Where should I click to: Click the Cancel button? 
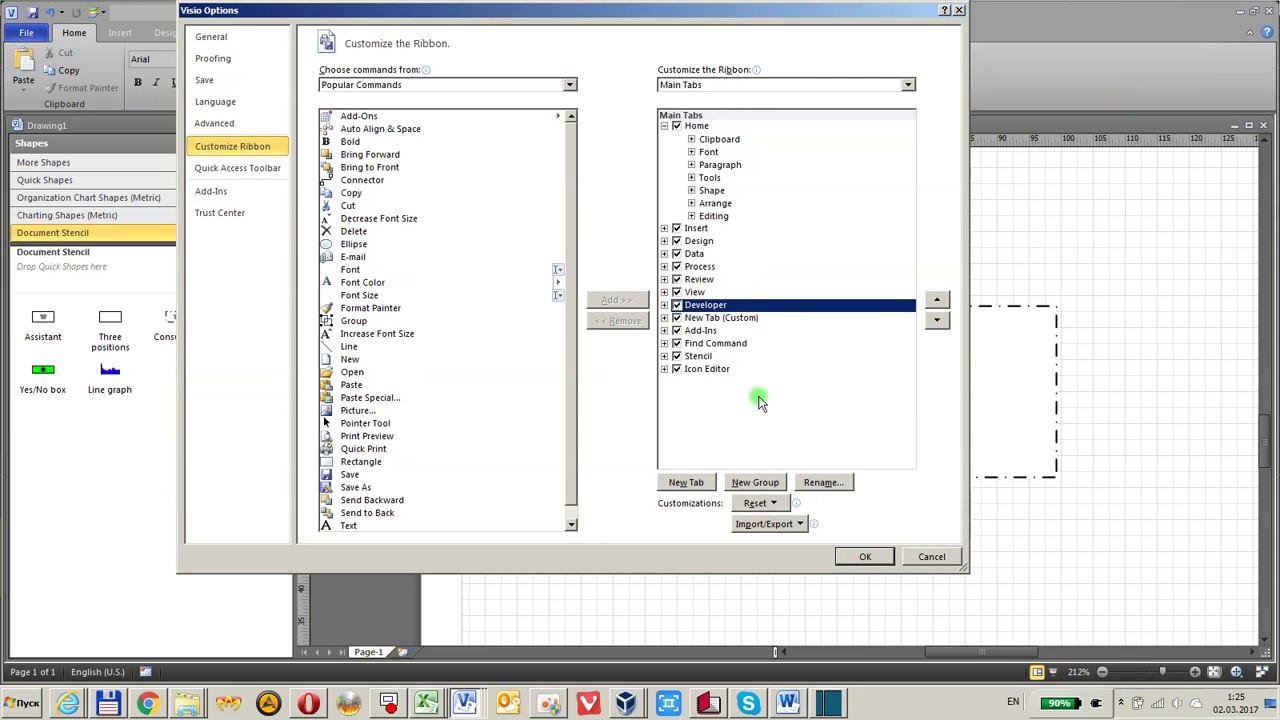click(x=931, y=557)
